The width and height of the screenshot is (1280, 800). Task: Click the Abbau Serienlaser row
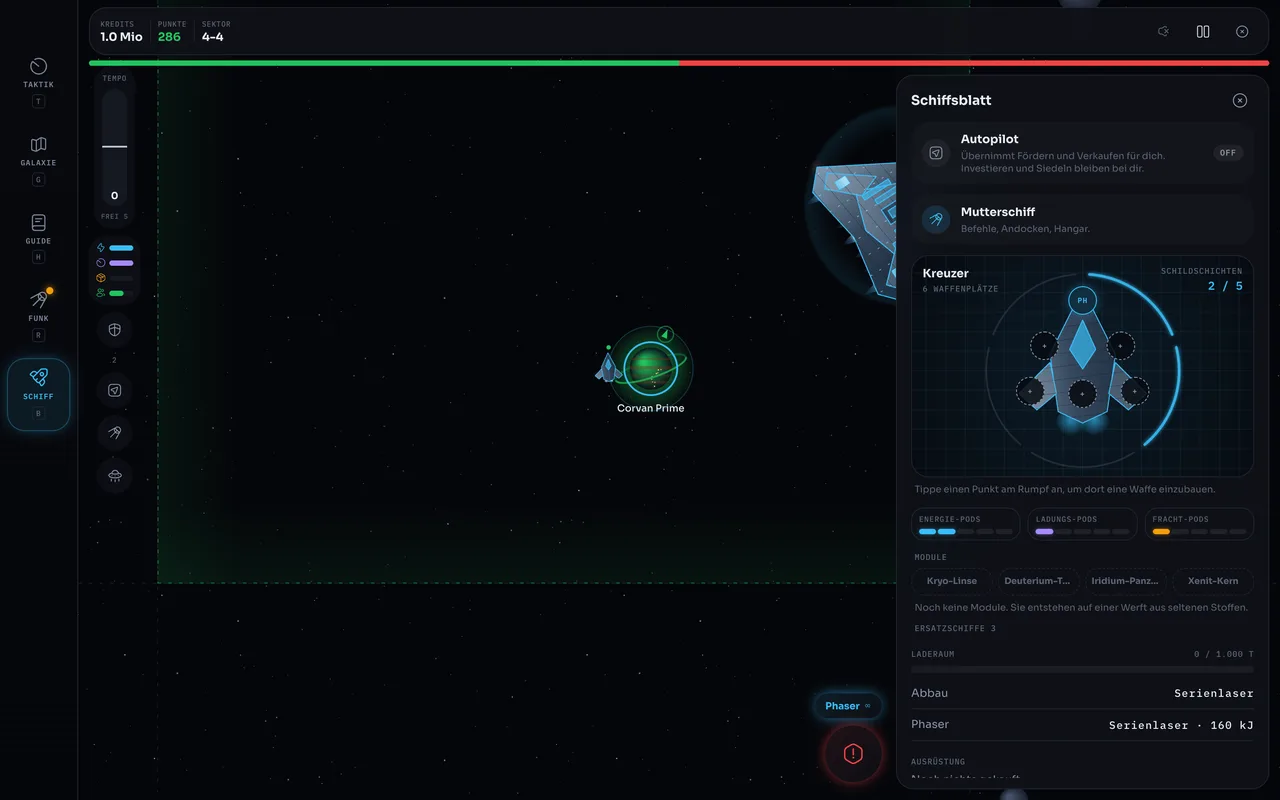(1082, 693)
